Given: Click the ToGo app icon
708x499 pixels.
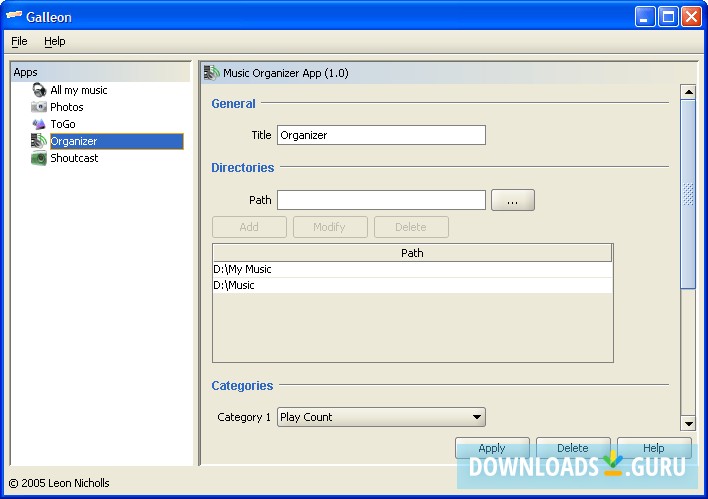Looking at the screenshot, I should click(x=39, y=124).
